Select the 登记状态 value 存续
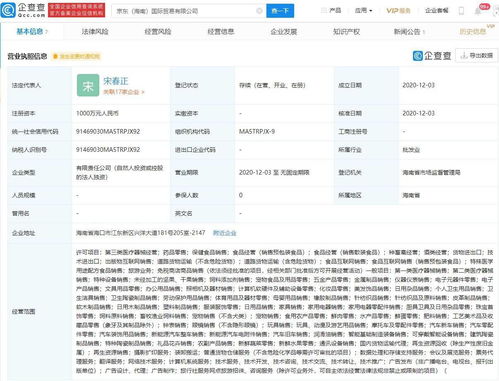499x381 pixels. click(x=272, y=85)
